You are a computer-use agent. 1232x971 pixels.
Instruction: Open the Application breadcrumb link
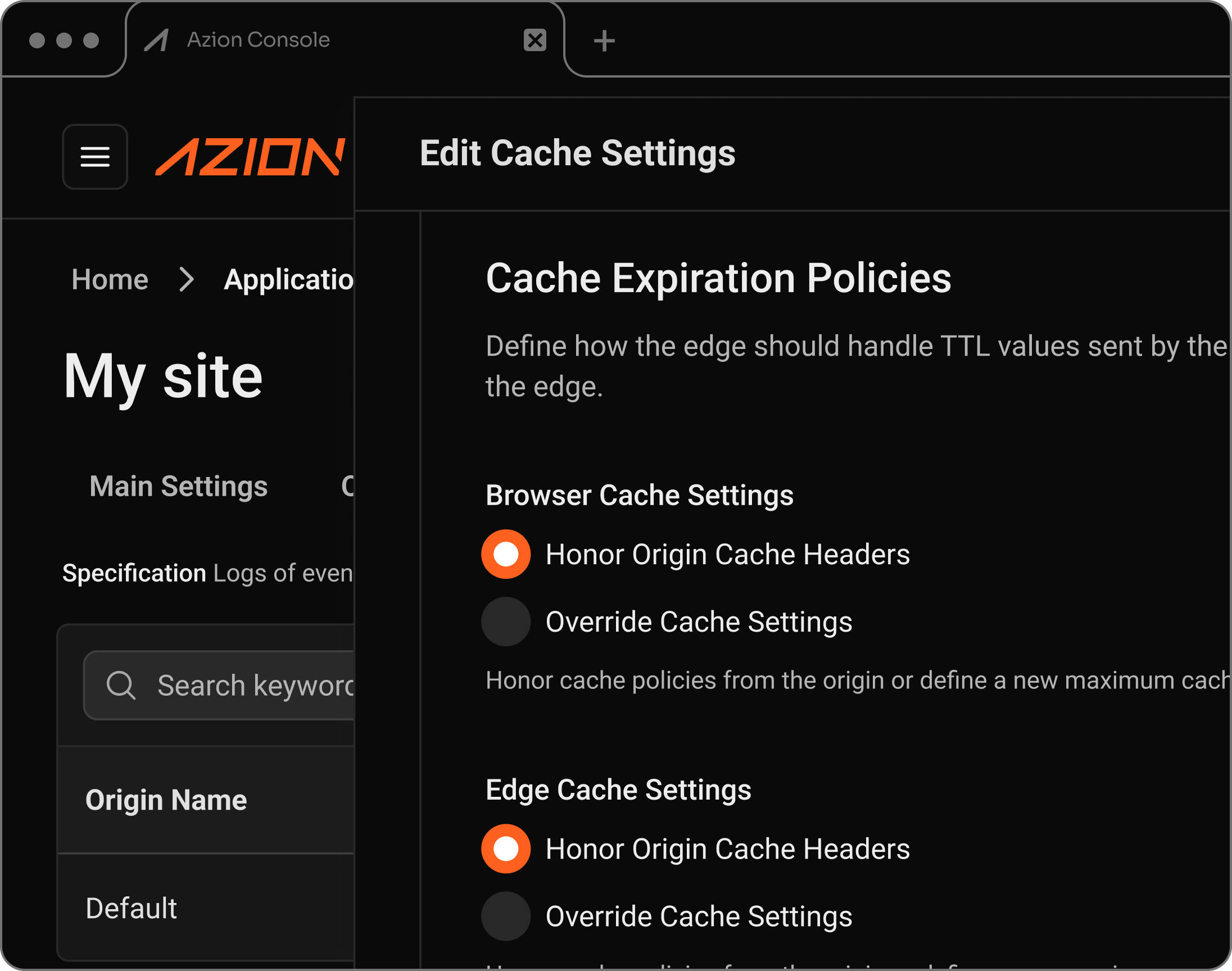(288, 280)
